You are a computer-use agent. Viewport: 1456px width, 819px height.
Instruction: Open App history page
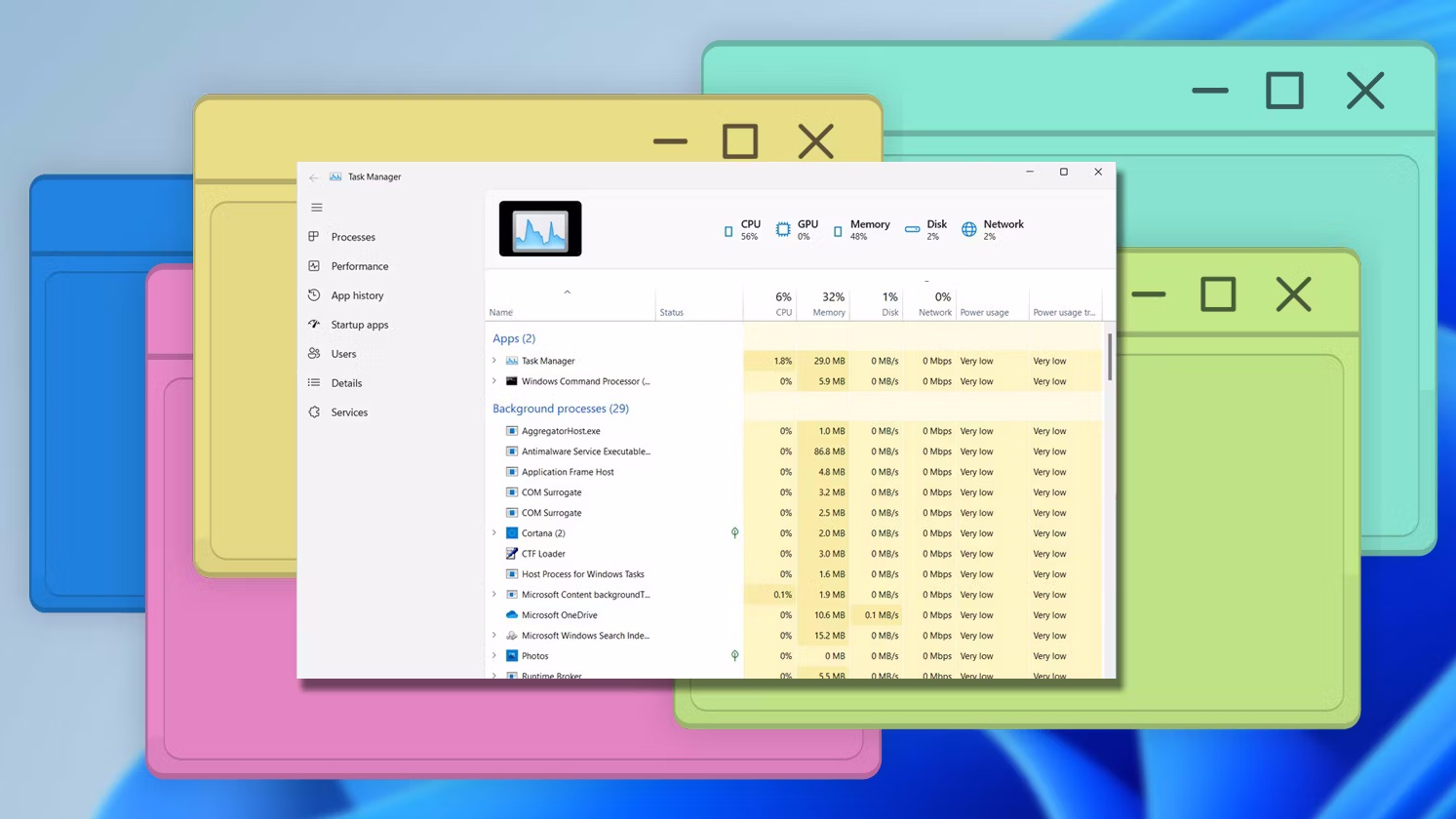point(357,295)
